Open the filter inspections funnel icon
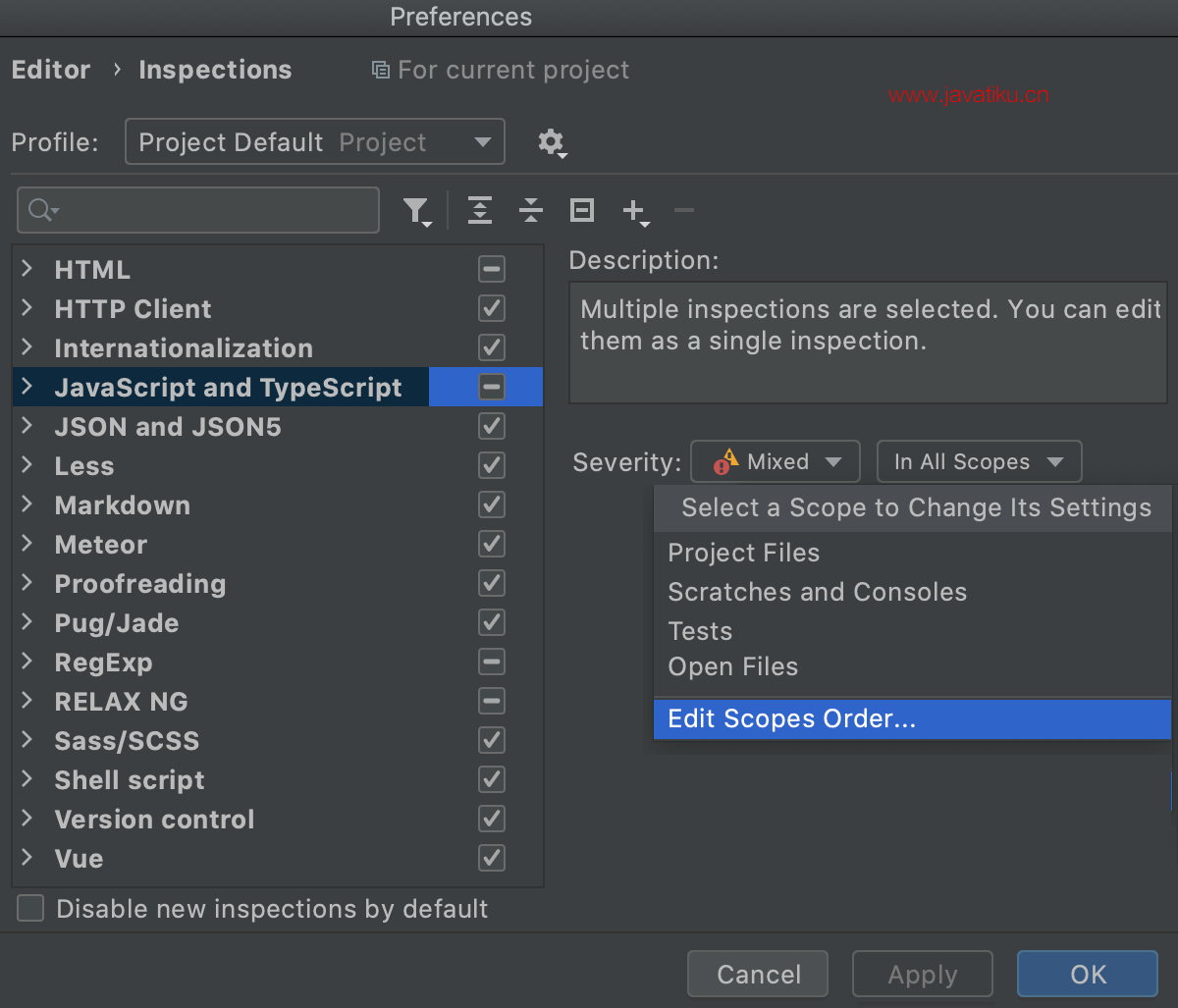This screenshot has width=1178, height=1008. pyautogui.click(x=416, y=211)
